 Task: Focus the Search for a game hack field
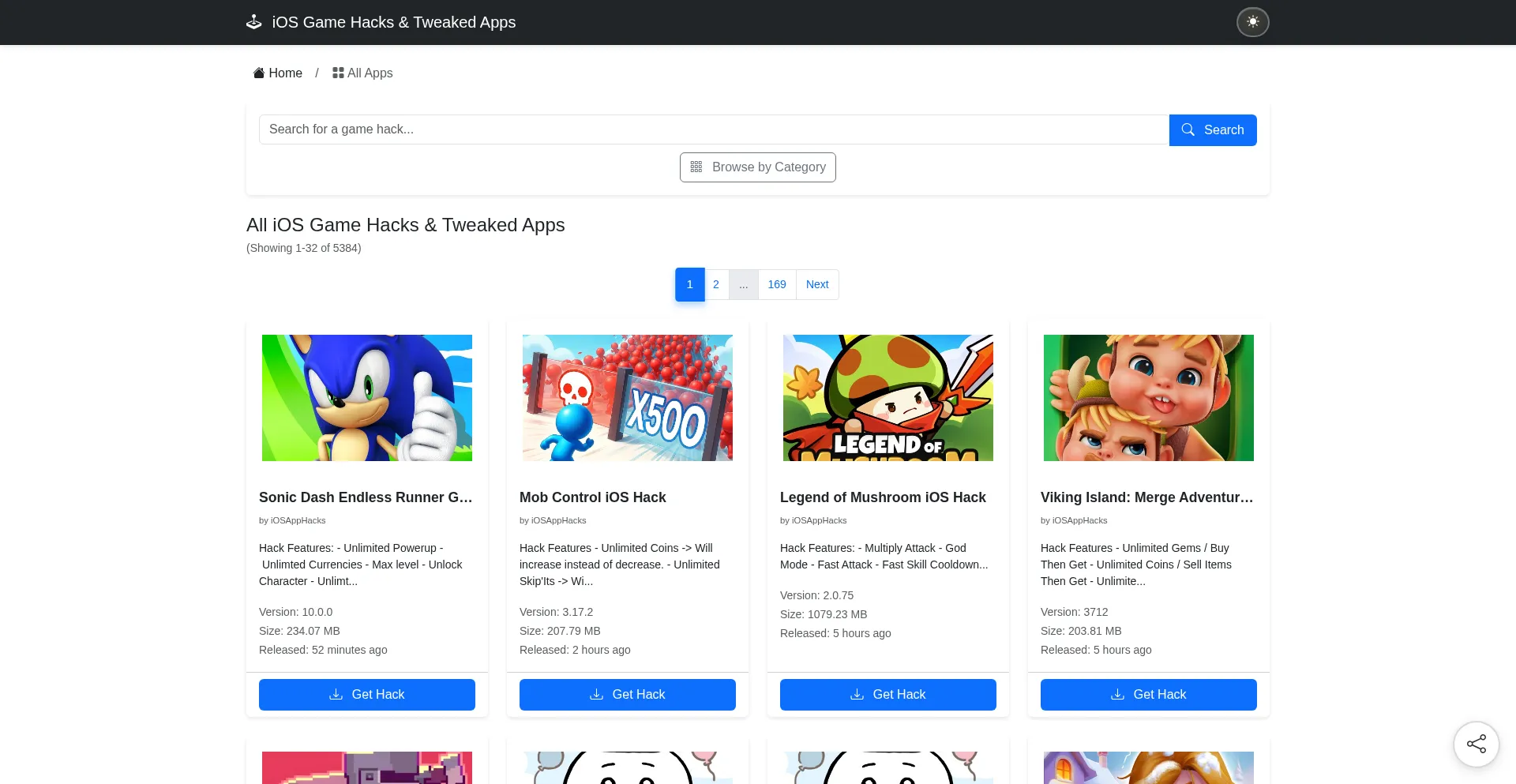(714, 129)
